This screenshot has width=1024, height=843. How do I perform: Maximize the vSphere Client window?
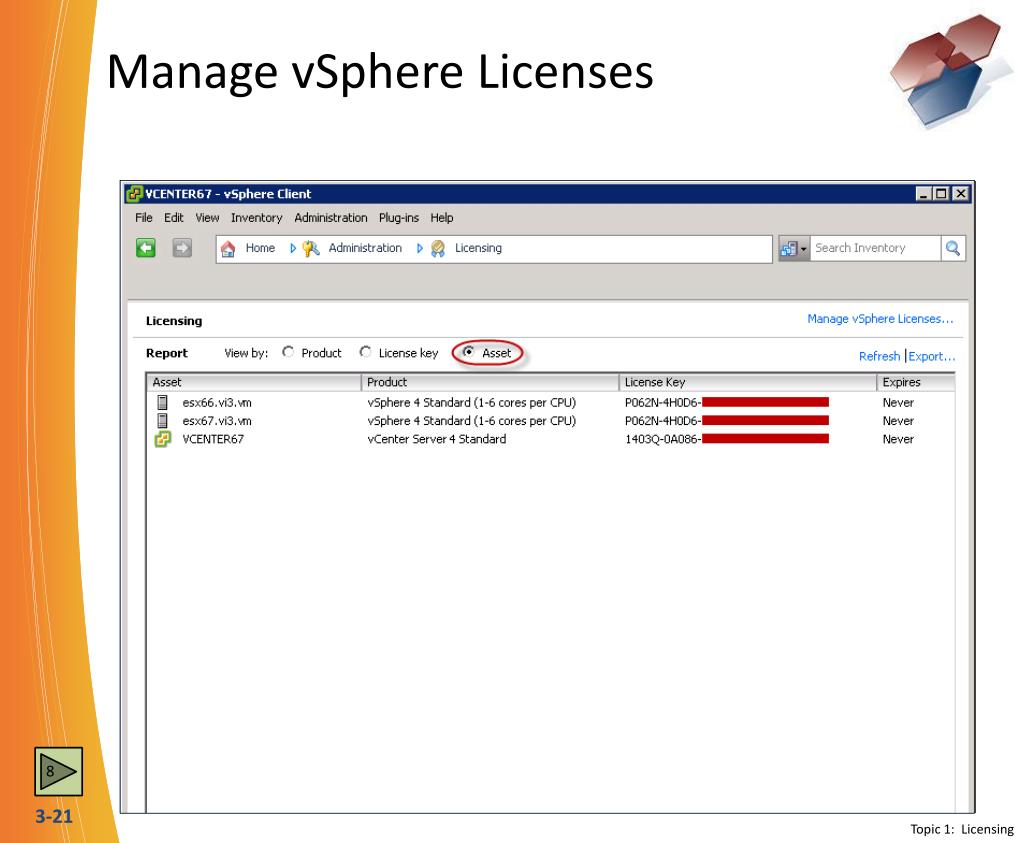(941, 194)
